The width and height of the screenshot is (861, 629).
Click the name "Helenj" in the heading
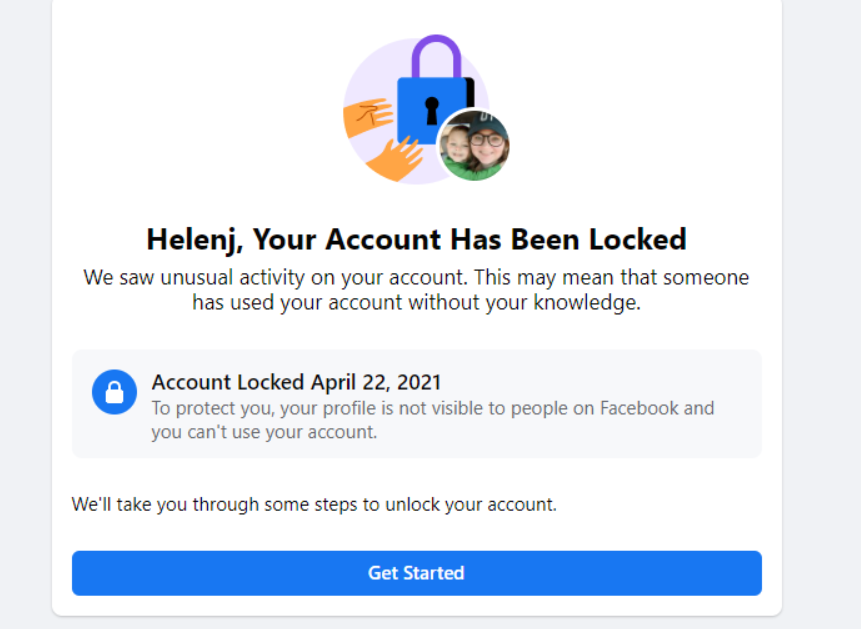194,240
